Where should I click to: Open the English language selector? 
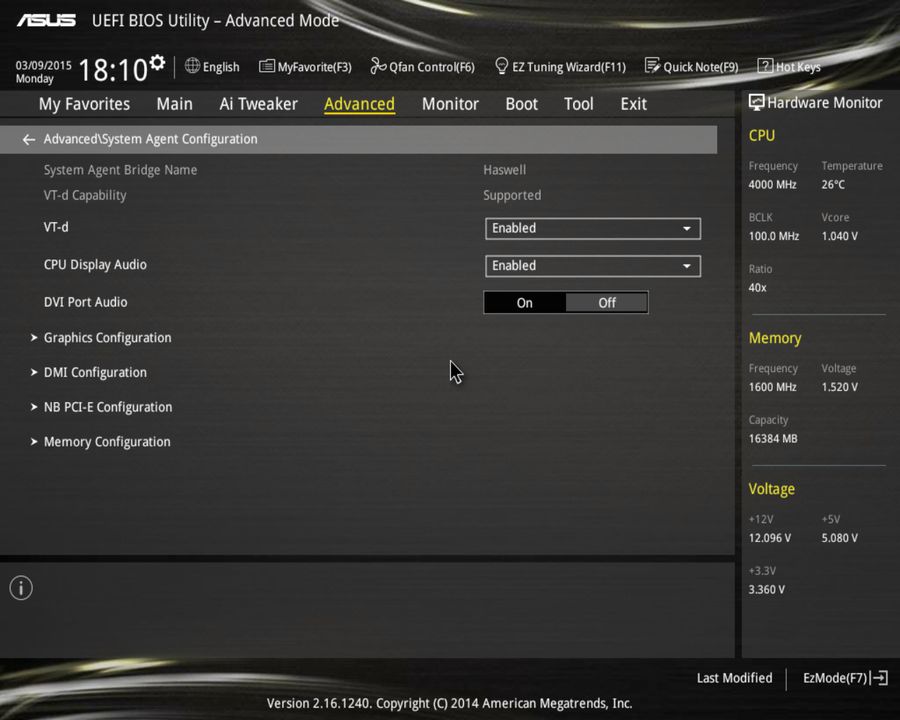pos(212,66)
